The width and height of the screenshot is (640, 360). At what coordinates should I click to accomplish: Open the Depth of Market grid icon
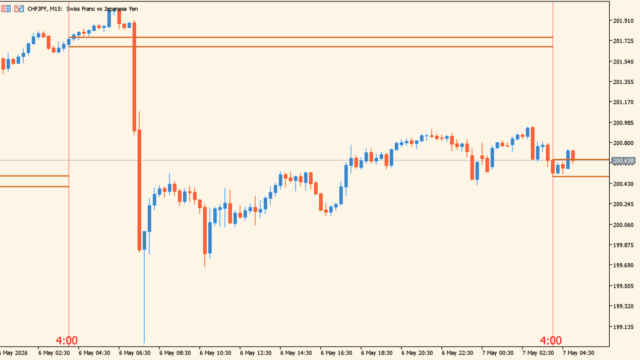6,9
